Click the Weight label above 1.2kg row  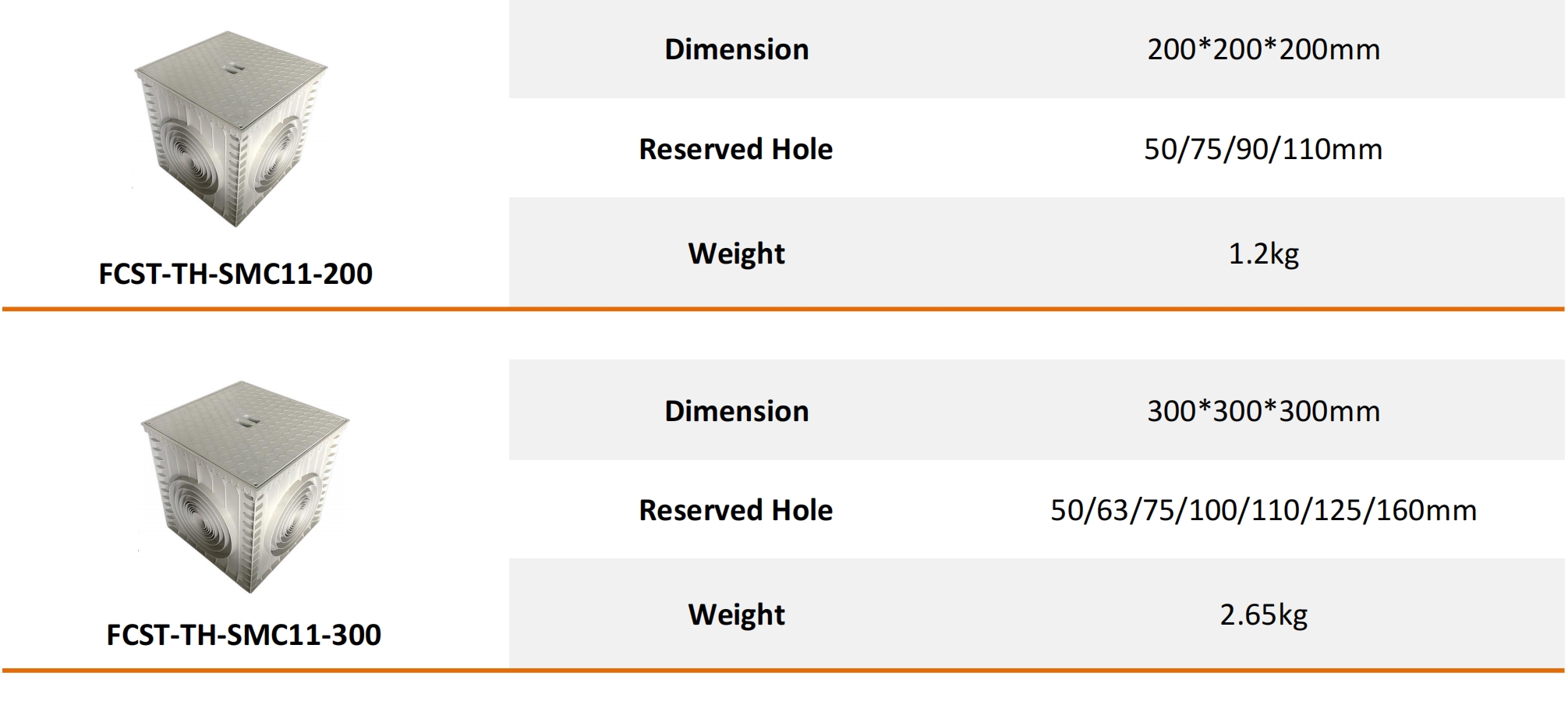click(x=736, y=253)
